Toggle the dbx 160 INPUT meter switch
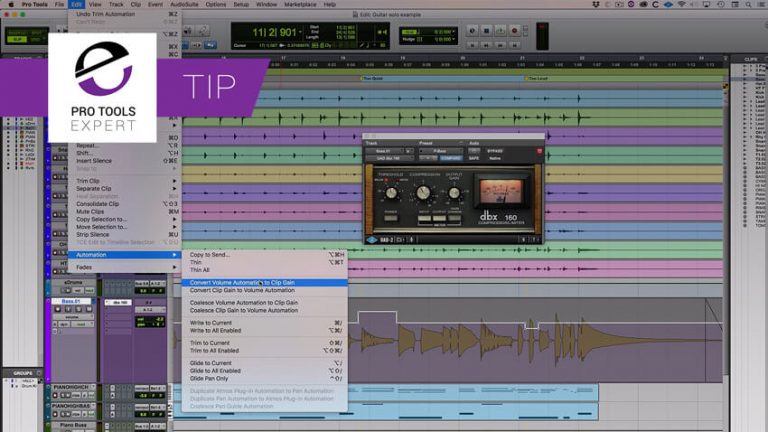The width and height of the screenshot is (768, 432). click(425, 218)
